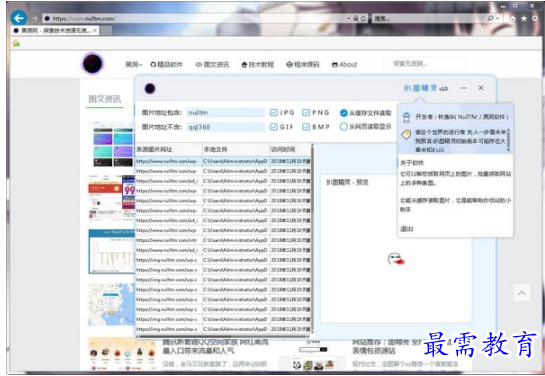Open the address bar history dropdown arrow

coord(349,18)
